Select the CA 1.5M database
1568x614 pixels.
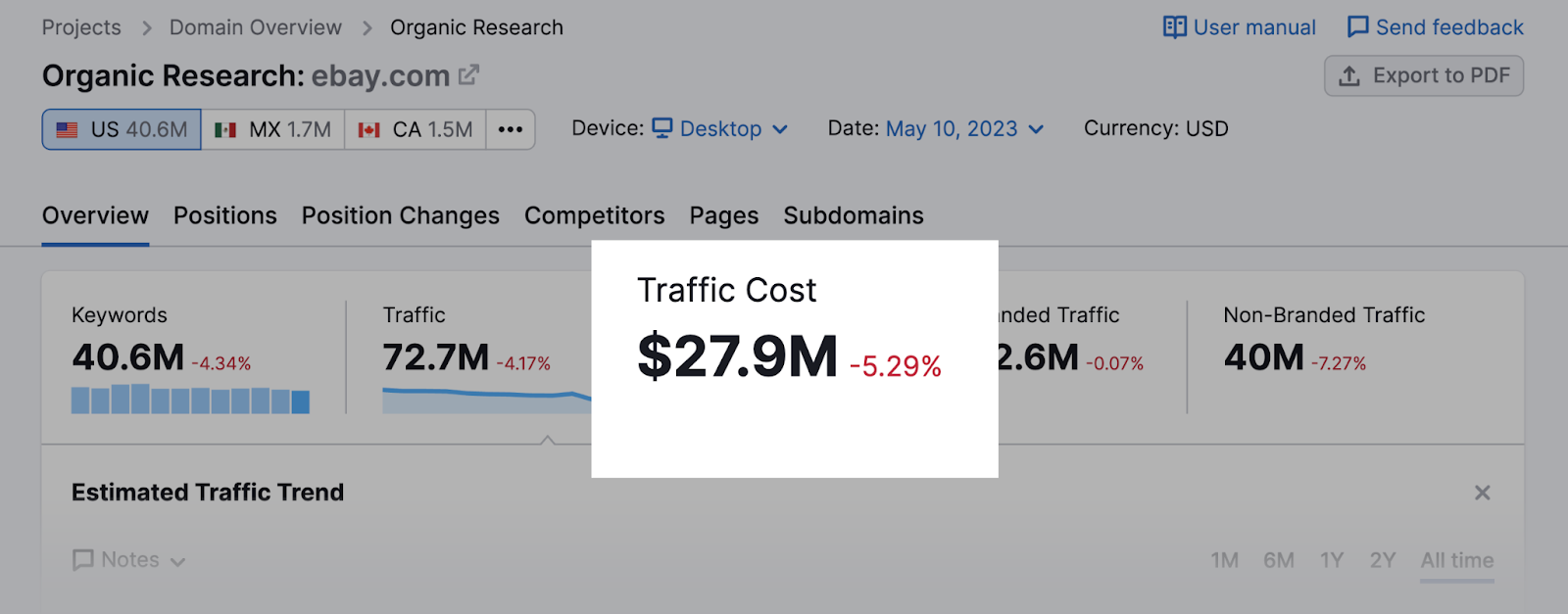click(x=416, y=129)
